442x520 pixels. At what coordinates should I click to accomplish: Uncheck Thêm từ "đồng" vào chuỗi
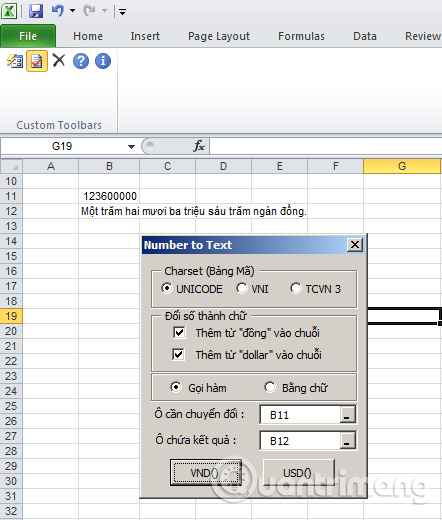179,332
